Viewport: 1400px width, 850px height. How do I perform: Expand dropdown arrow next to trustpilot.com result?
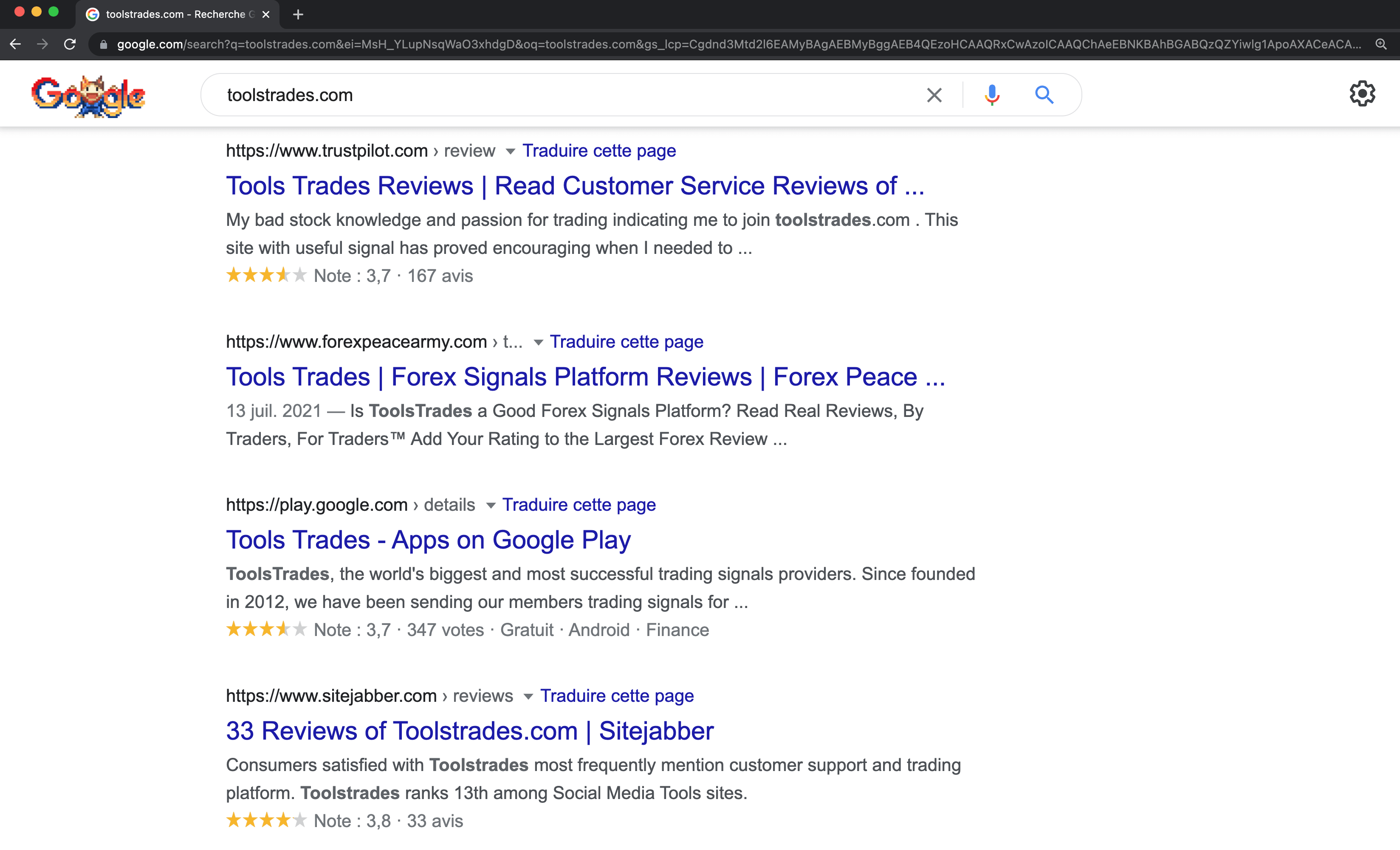[510, 152]
